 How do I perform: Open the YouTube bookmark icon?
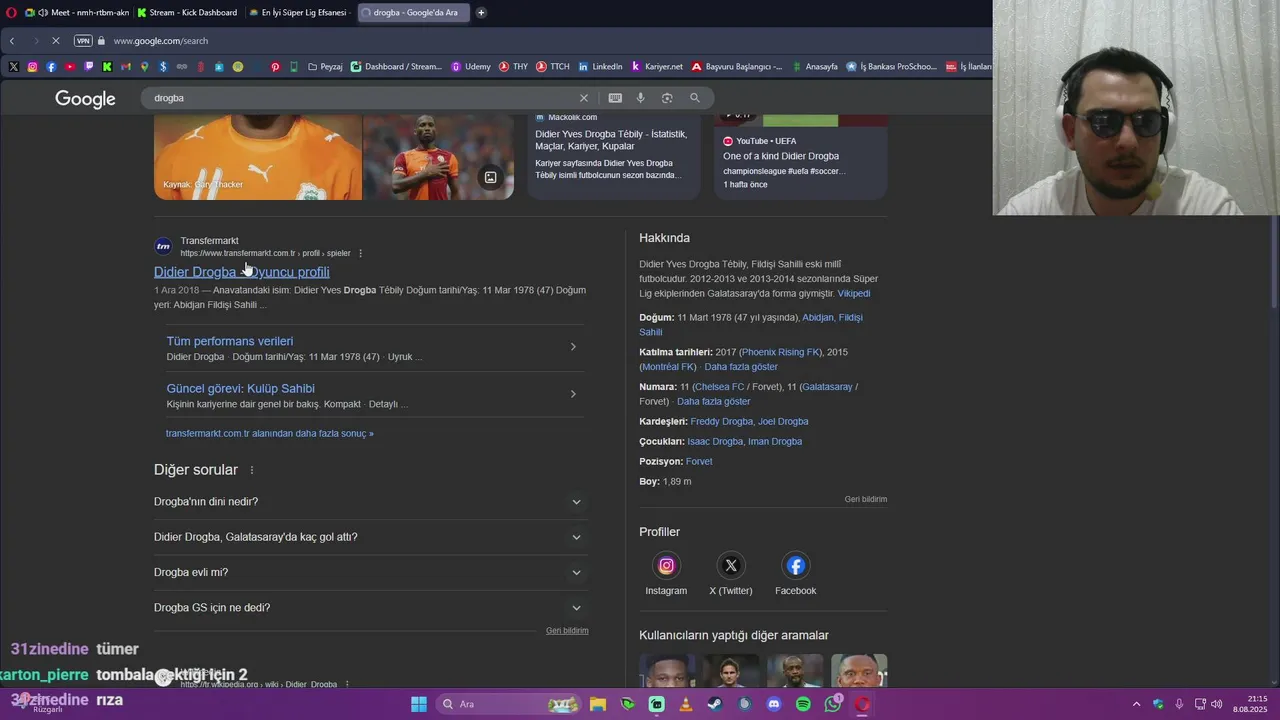70,67
